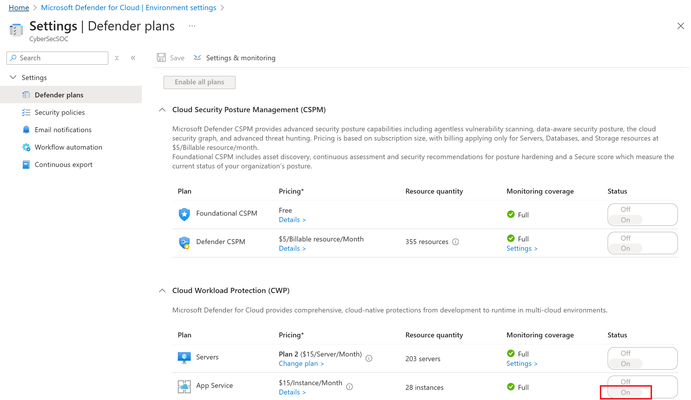
Task: Clear the sidebar search with x icon
Action: [117, 58]
